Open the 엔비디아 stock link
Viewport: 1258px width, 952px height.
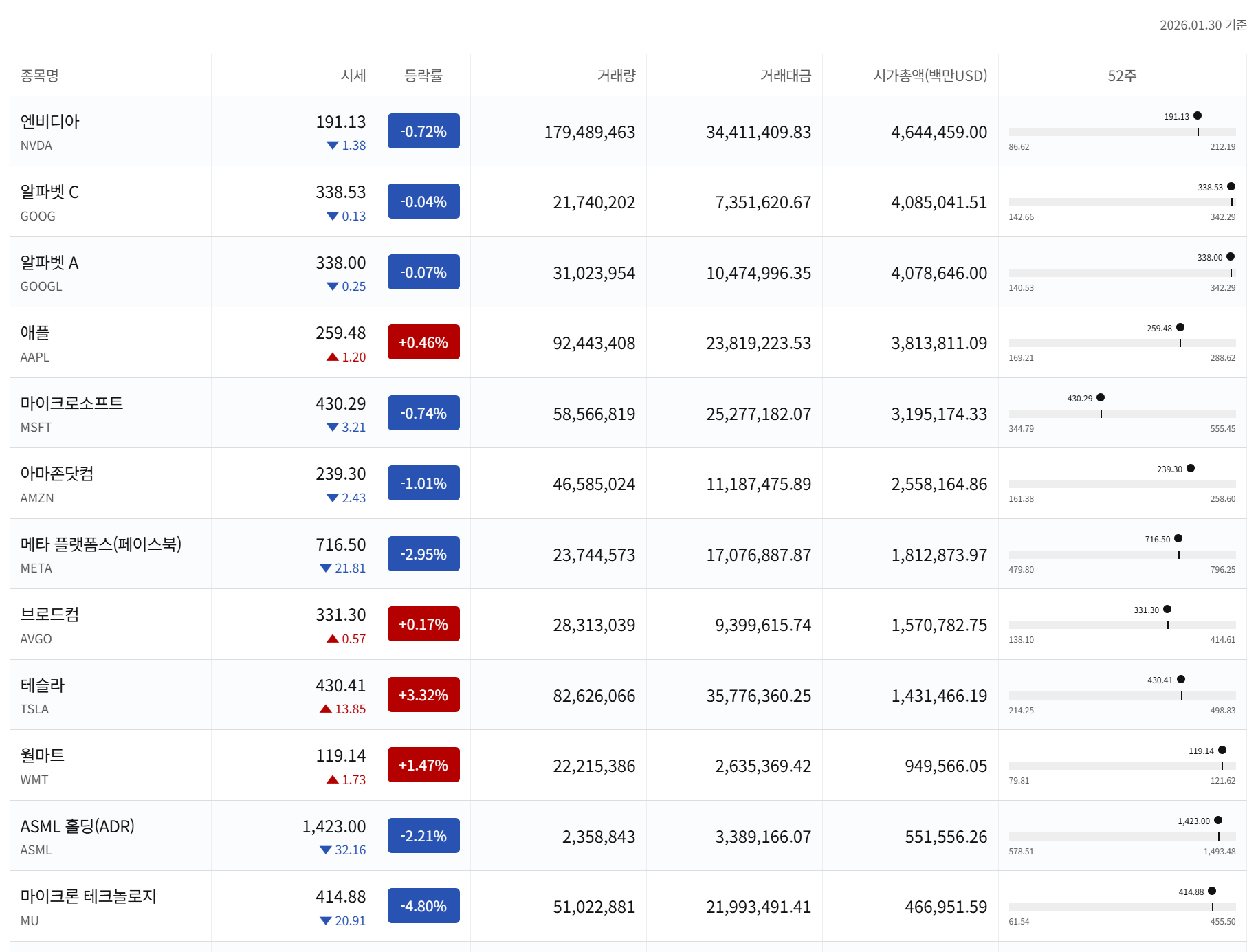(50, 122)
